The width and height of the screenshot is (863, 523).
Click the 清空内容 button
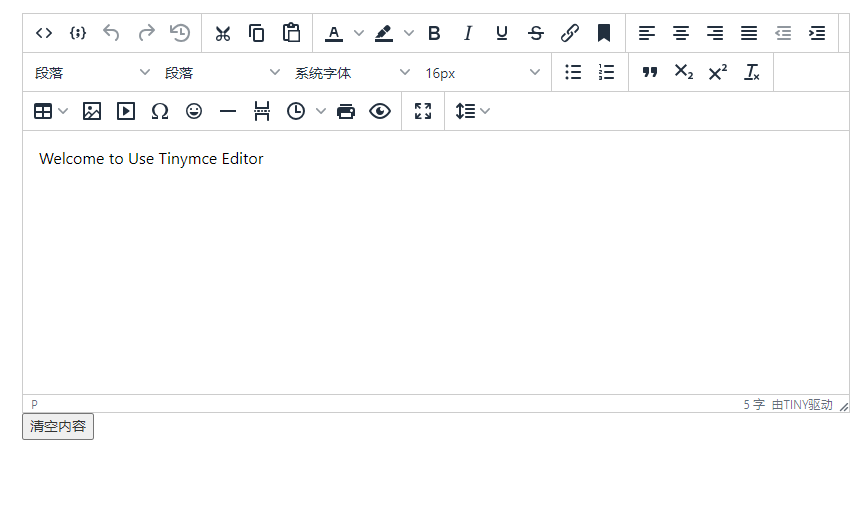click(x=58, y=426)
